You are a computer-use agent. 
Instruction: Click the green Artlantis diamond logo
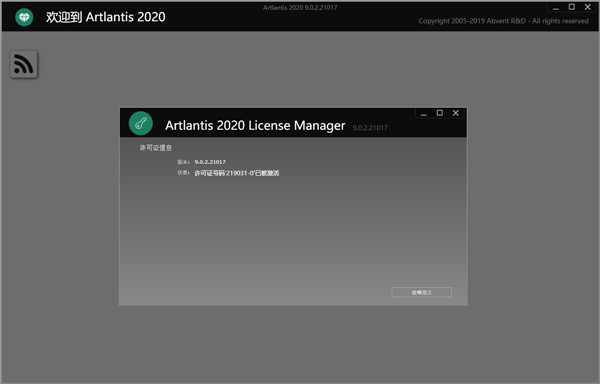(24, 17)
